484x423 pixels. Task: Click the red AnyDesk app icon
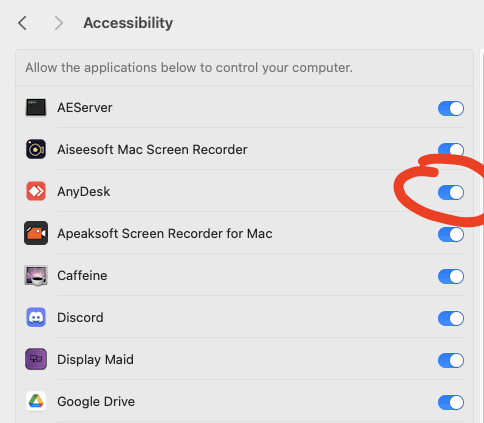tap(36, 191)
